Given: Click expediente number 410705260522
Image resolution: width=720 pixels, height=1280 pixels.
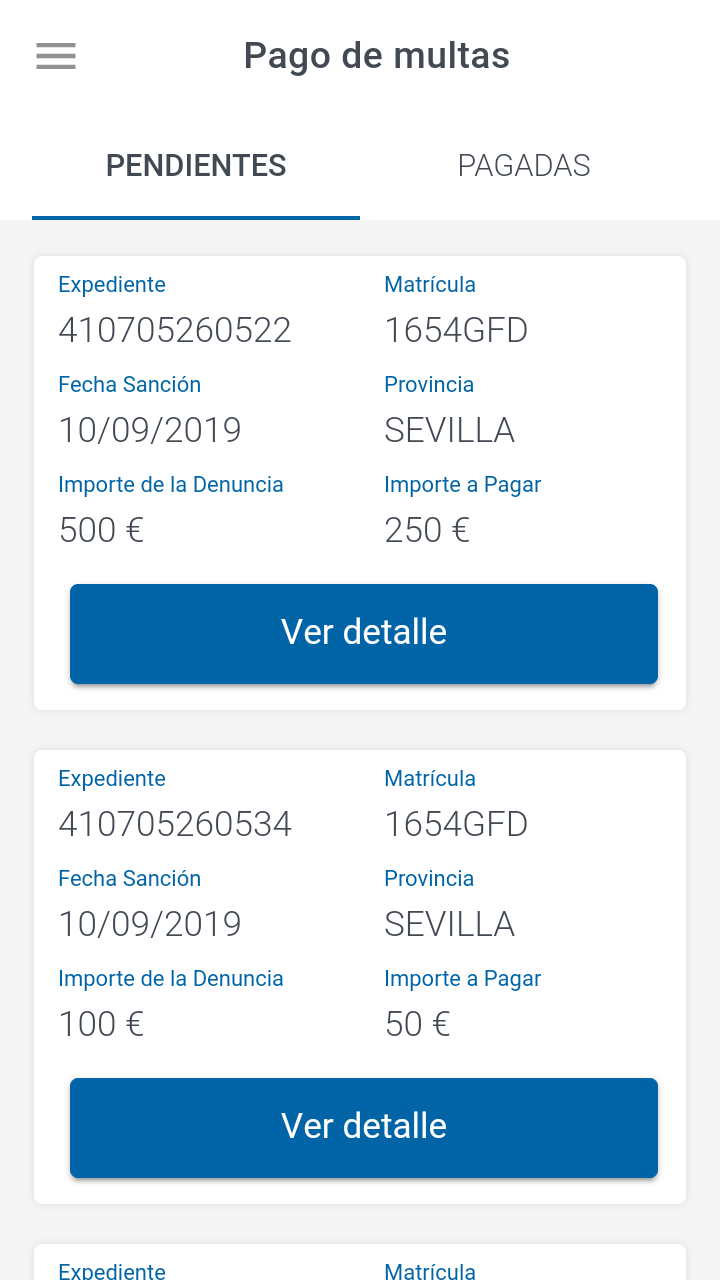Looking at the screenshot, I should [175, 330].
